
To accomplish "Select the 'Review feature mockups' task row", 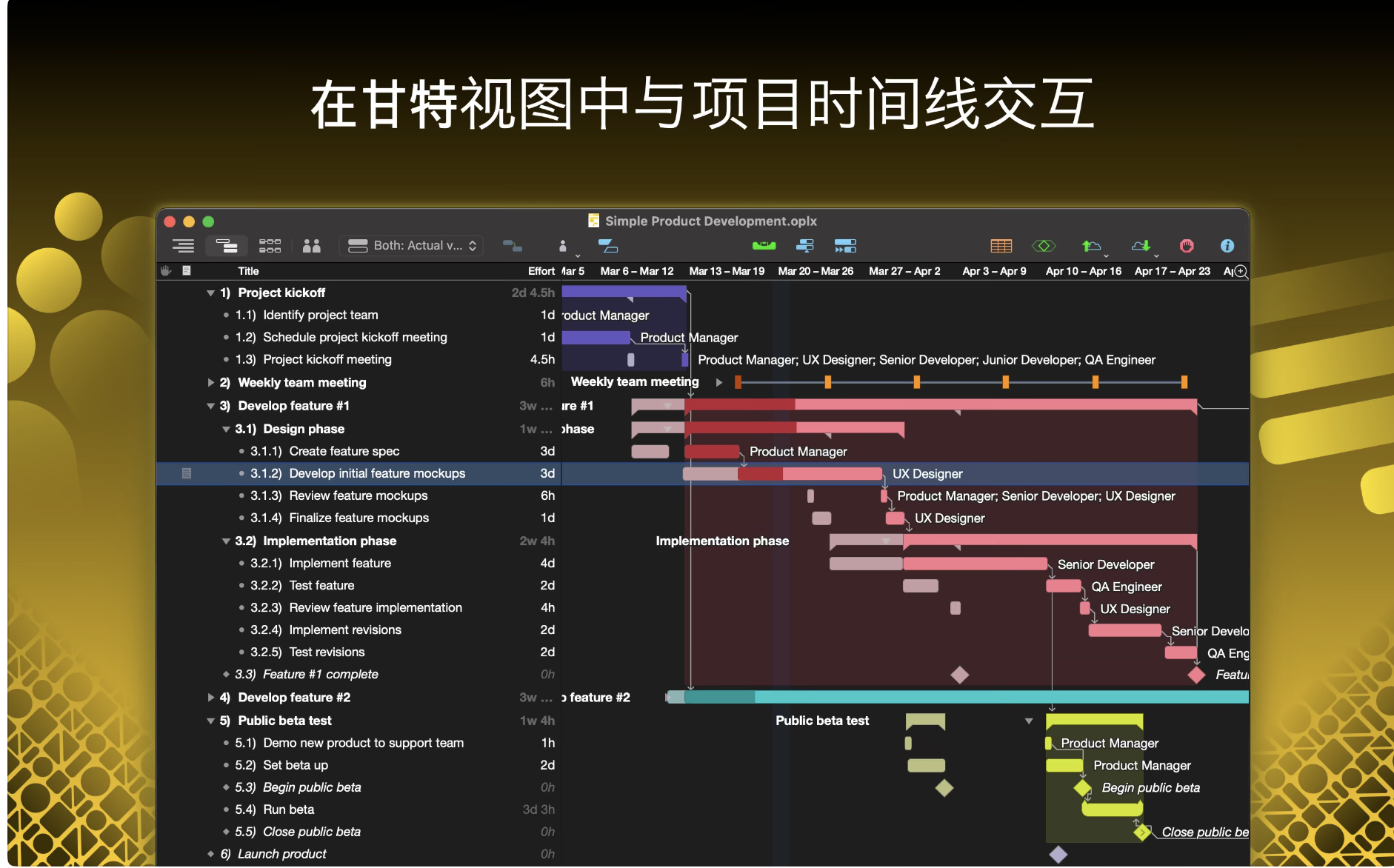I will tap(358, 495).
